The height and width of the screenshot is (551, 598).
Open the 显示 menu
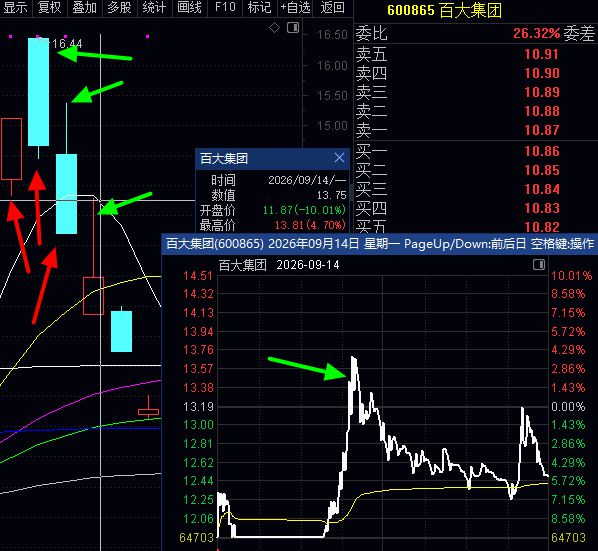pyautogui.click(x=15, y=8)
